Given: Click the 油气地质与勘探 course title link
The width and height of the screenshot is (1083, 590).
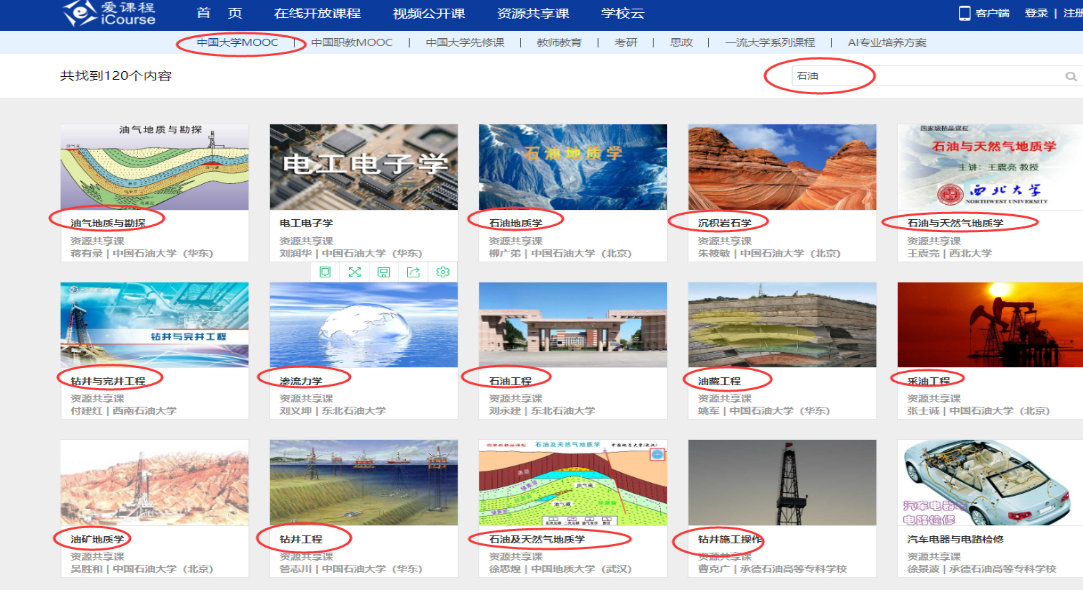Looking at the screenshot, I should coord(108,222).
